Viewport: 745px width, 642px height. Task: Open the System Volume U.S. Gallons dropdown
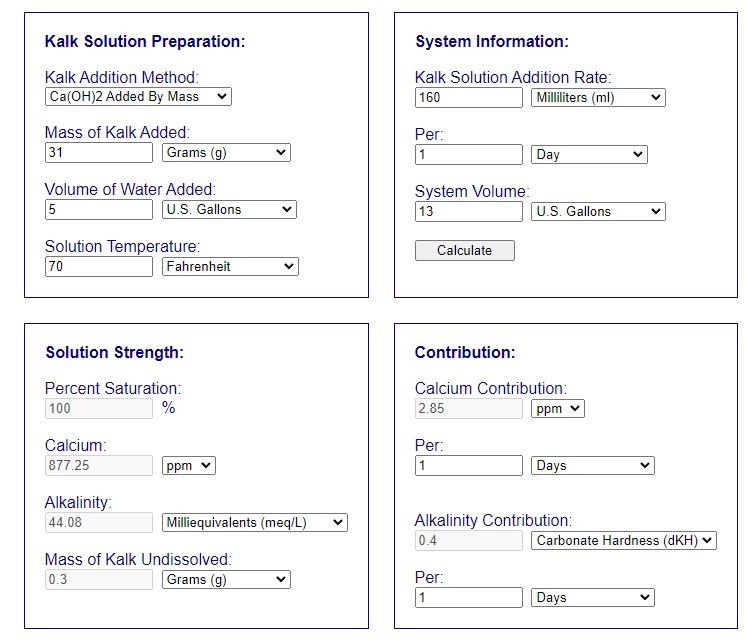tap(597, 212)
